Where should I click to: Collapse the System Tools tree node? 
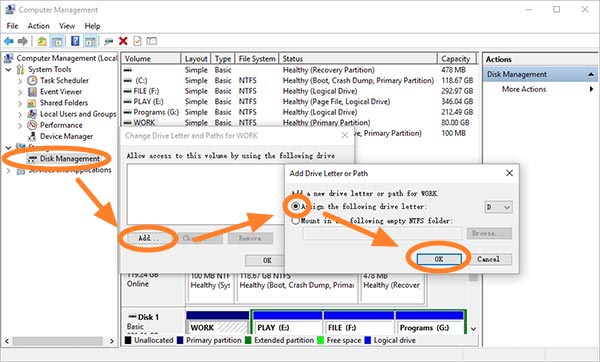pyautogui.click(x=8, y=70)
